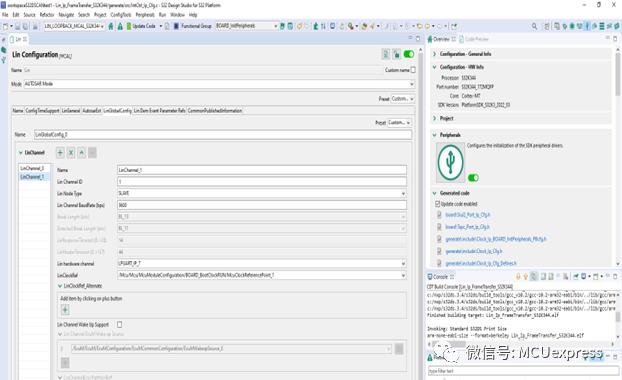Click the green home icon in toolbar
Screen dimensions: 622x380
111,26
